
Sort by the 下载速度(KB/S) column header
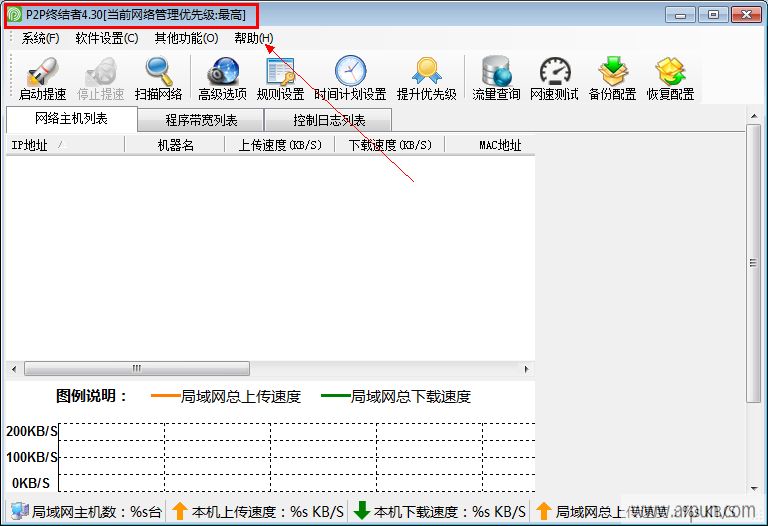390,145
